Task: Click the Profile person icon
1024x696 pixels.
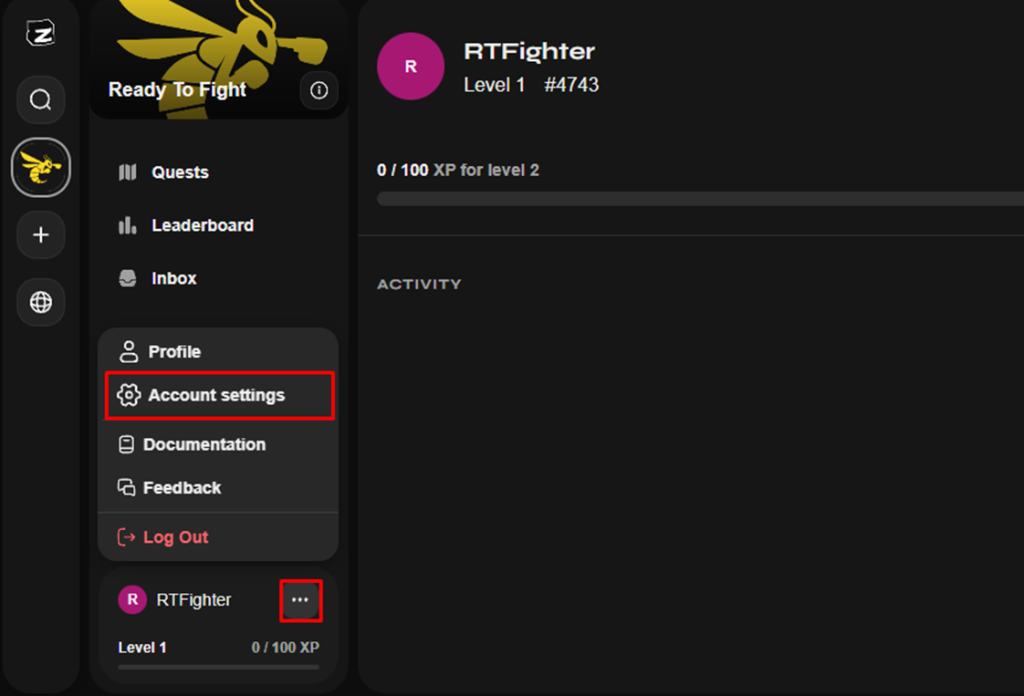Action: point(128,351)
